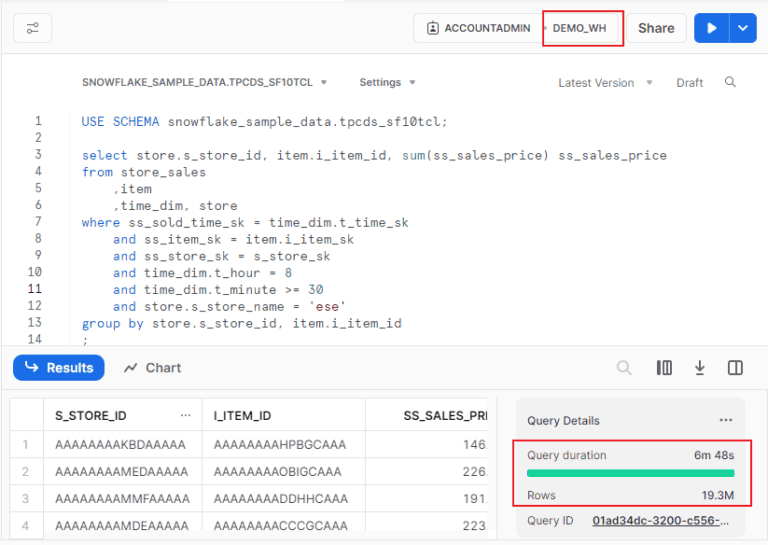Open run options chevron dropdown
This screenshot has width=768, height=545.
[x=743, y=28]
